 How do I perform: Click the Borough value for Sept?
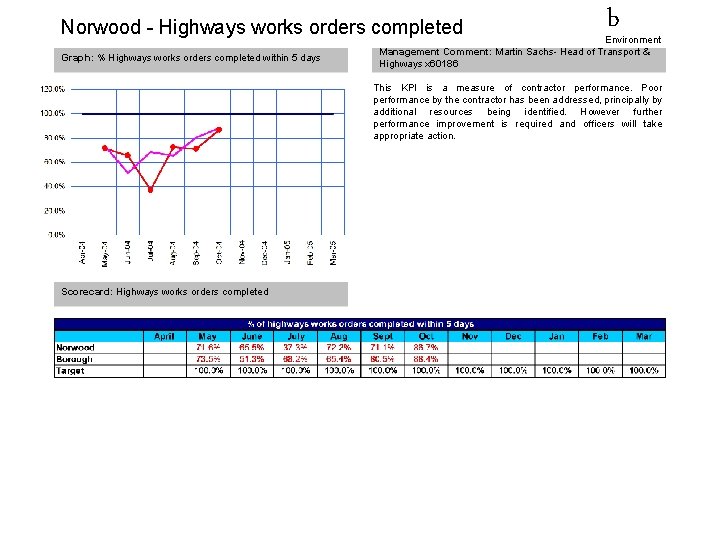tap(382, 359)
